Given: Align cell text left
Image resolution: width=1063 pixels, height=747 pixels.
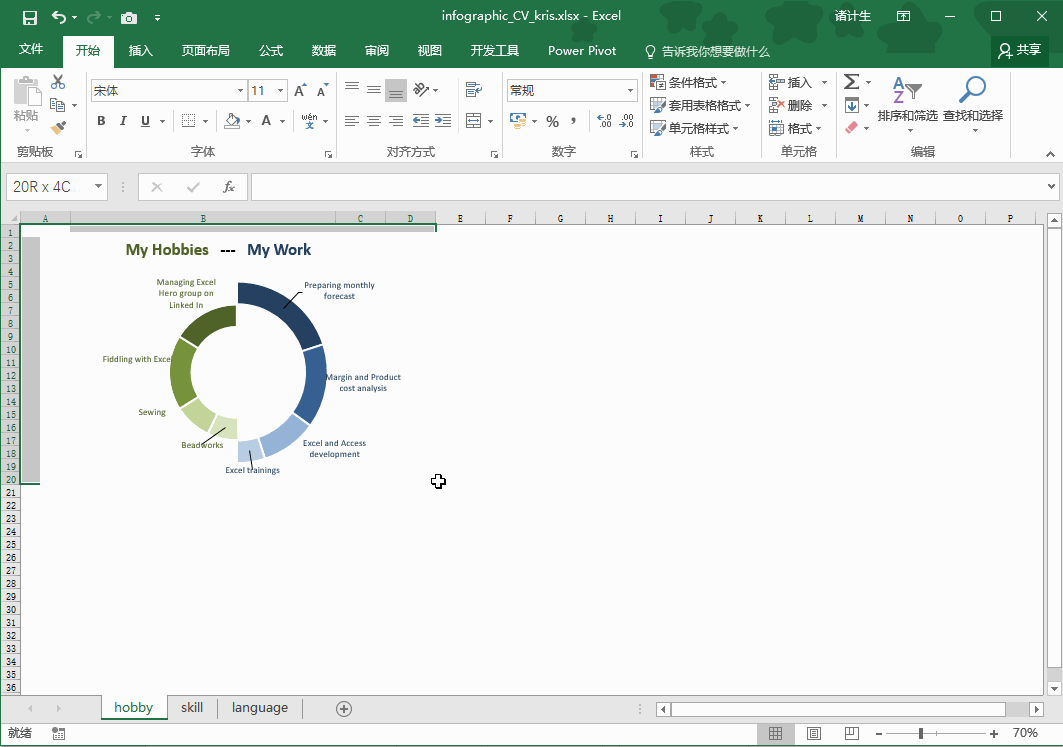Looking at the screenshot, I should [352, 121].
